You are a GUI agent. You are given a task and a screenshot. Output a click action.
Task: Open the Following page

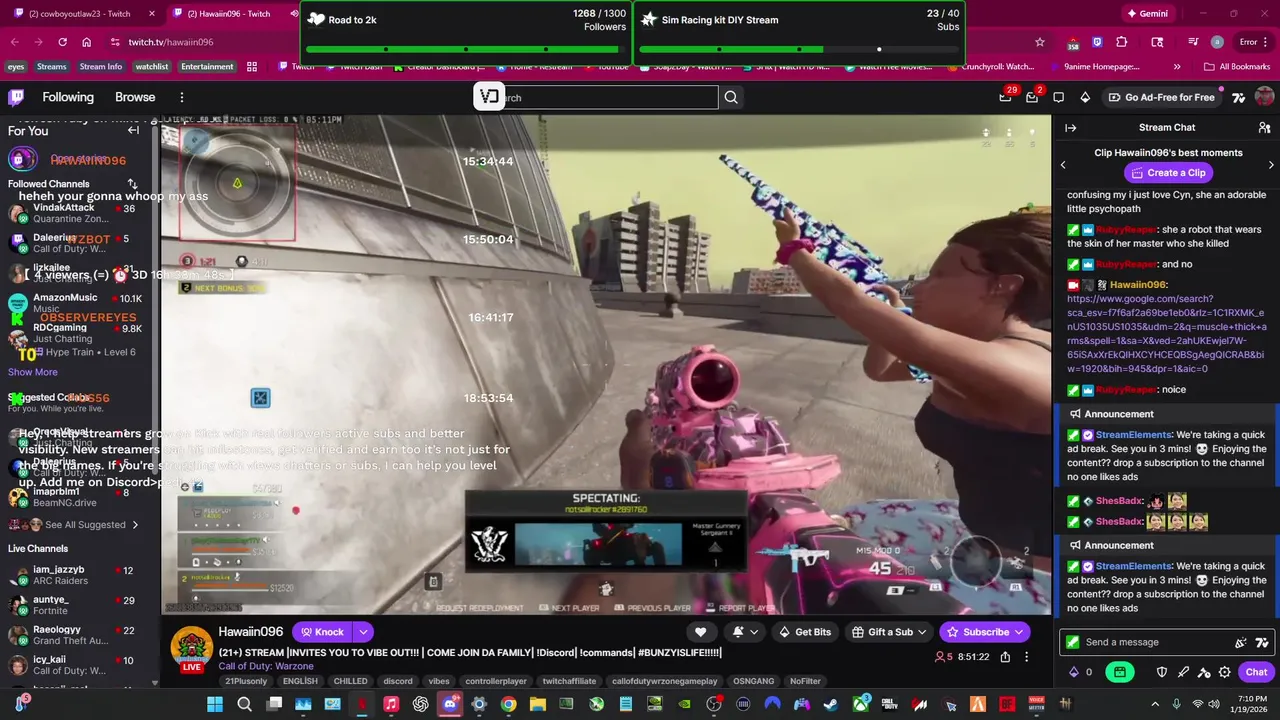tap(68, 97)
